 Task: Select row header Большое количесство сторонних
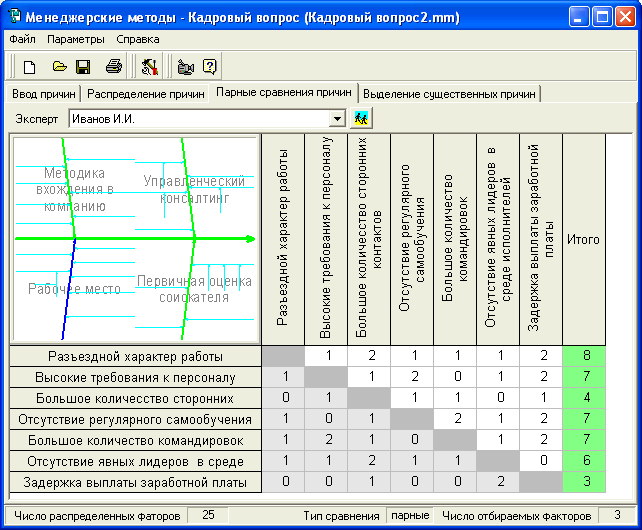coord(135,398)
